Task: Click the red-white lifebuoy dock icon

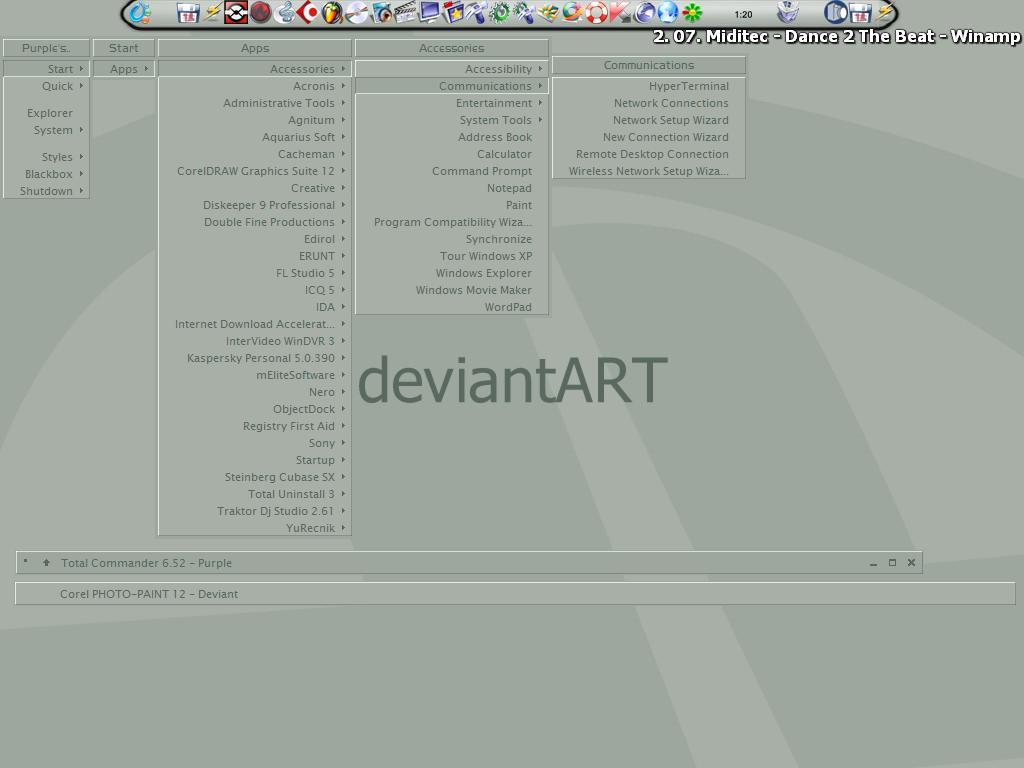Action: (x=595, y=13)
